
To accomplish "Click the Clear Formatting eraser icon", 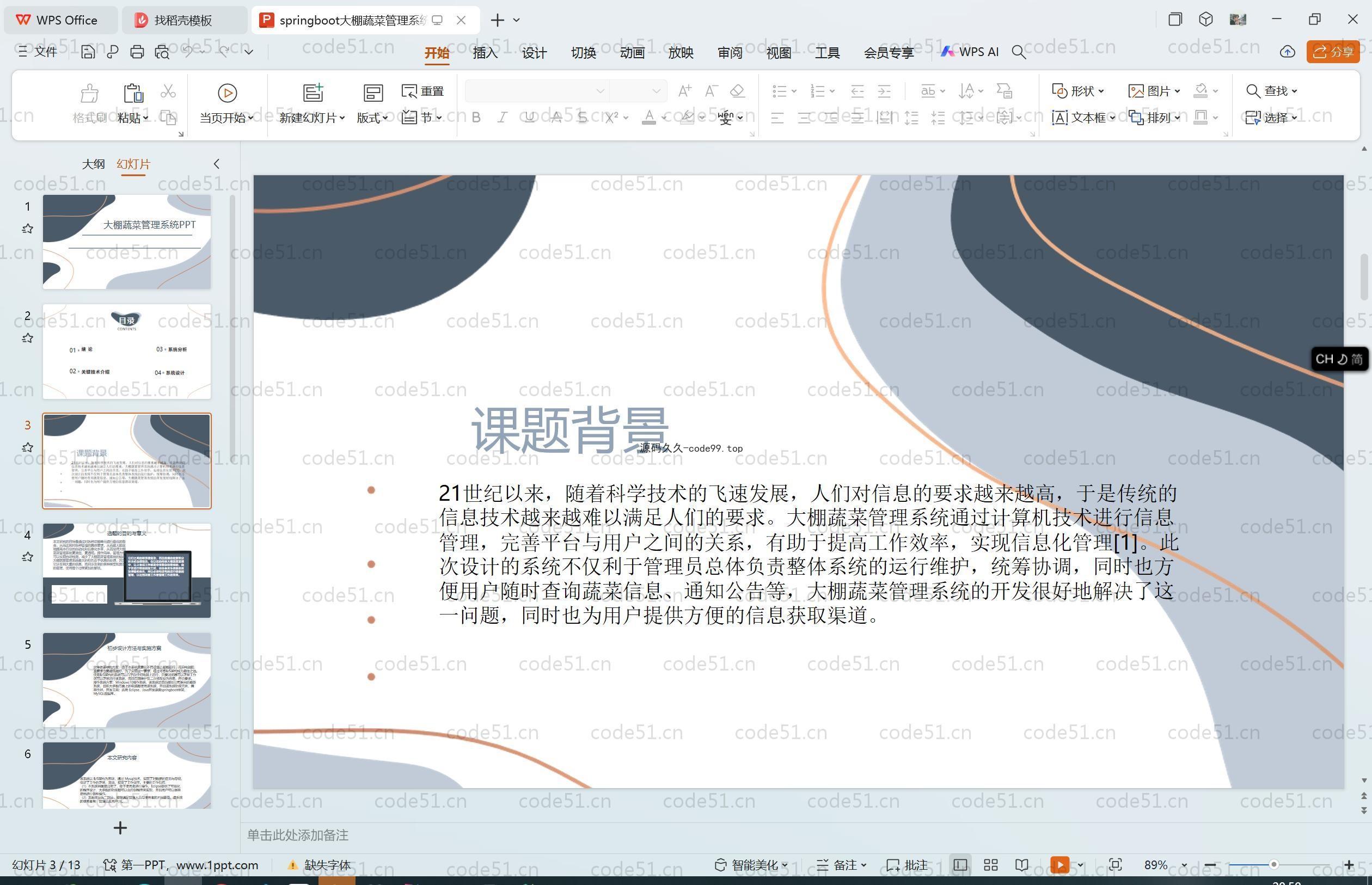I will [x=737, y=91].
